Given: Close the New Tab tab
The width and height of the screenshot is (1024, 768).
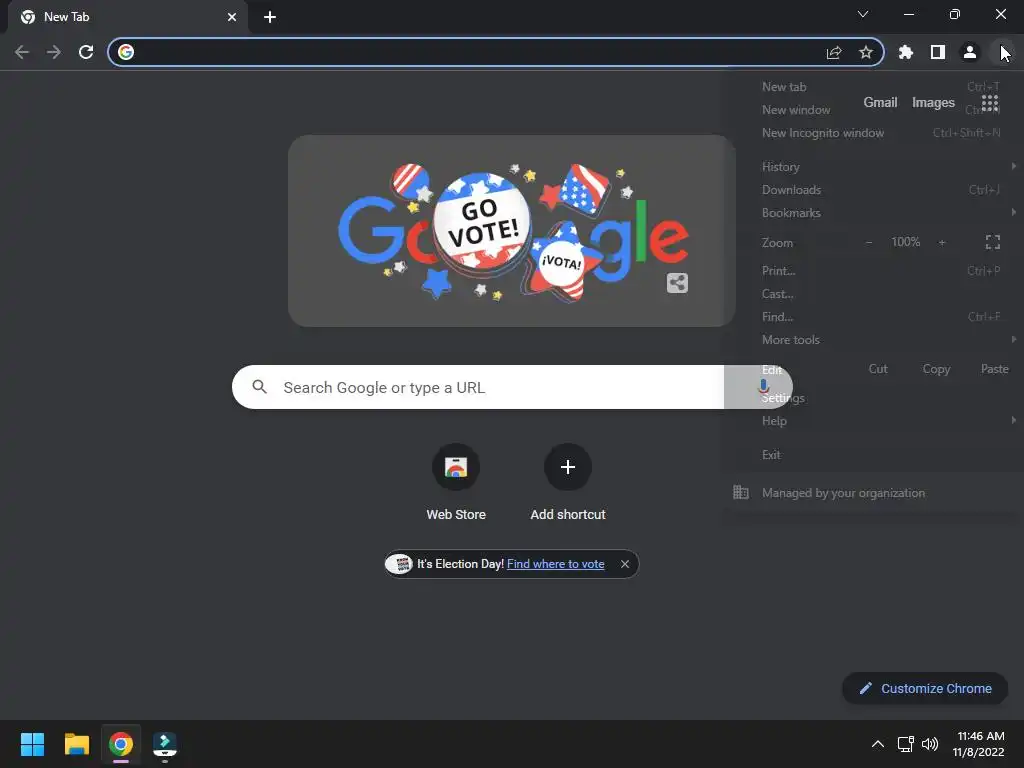Looking at the screenshot, I should click(x=232, y=17).
